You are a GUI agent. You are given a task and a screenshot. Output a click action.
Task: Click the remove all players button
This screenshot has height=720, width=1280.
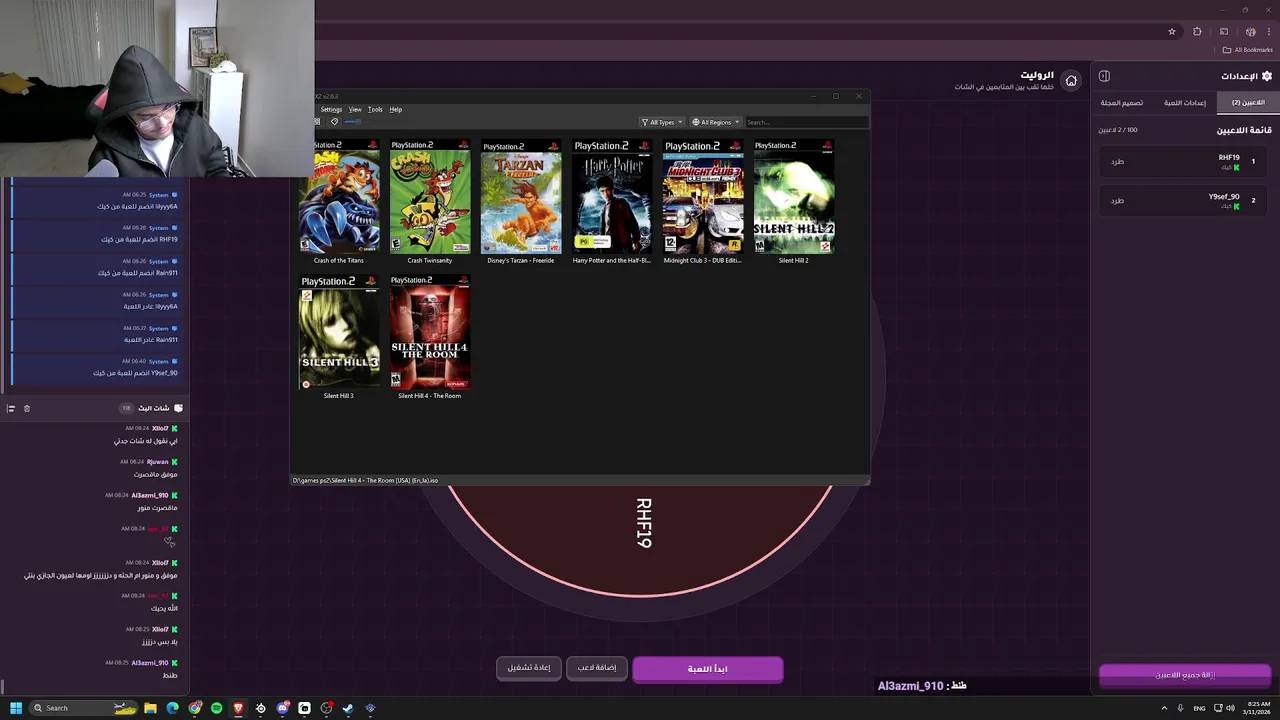point(1185,675)
